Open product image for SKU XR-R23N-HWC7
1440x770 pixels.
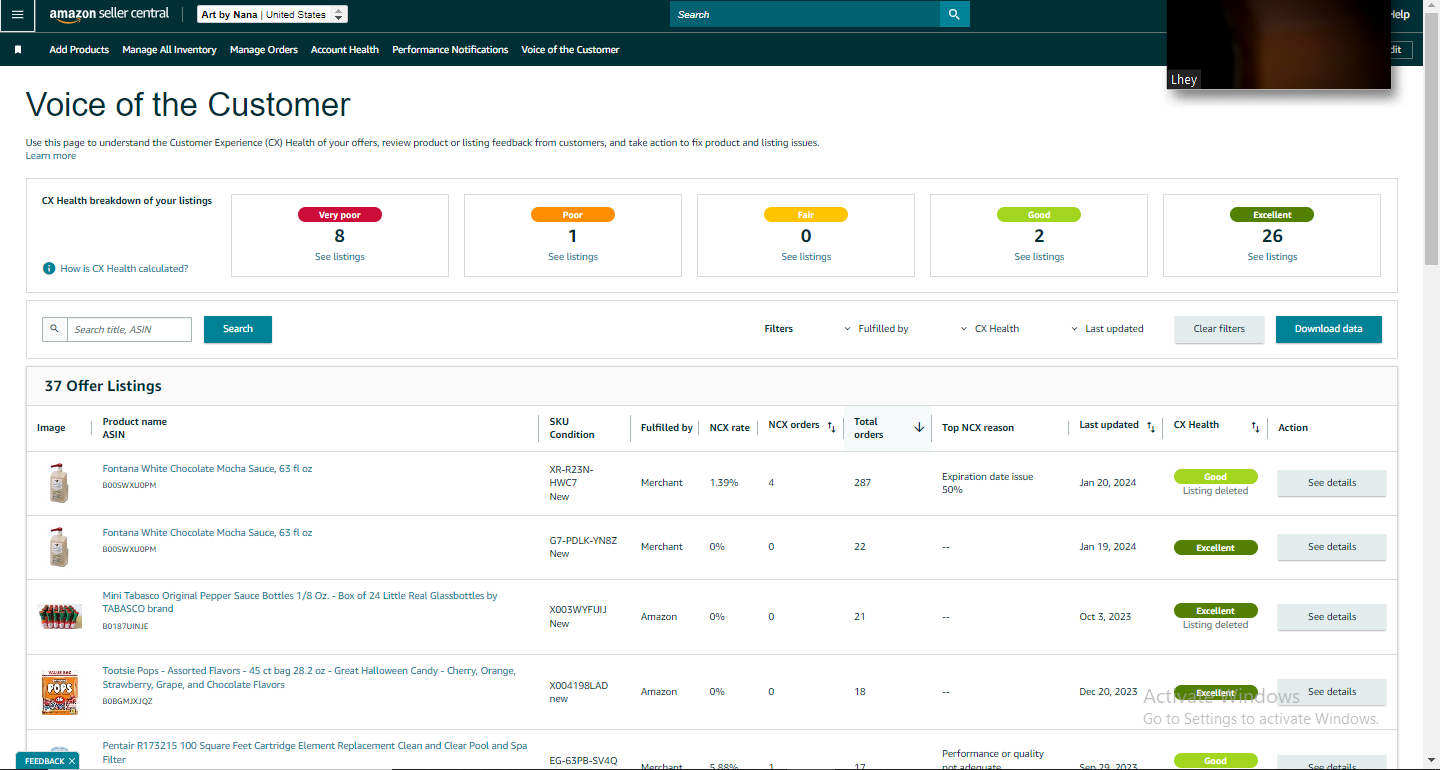point(59,483)
